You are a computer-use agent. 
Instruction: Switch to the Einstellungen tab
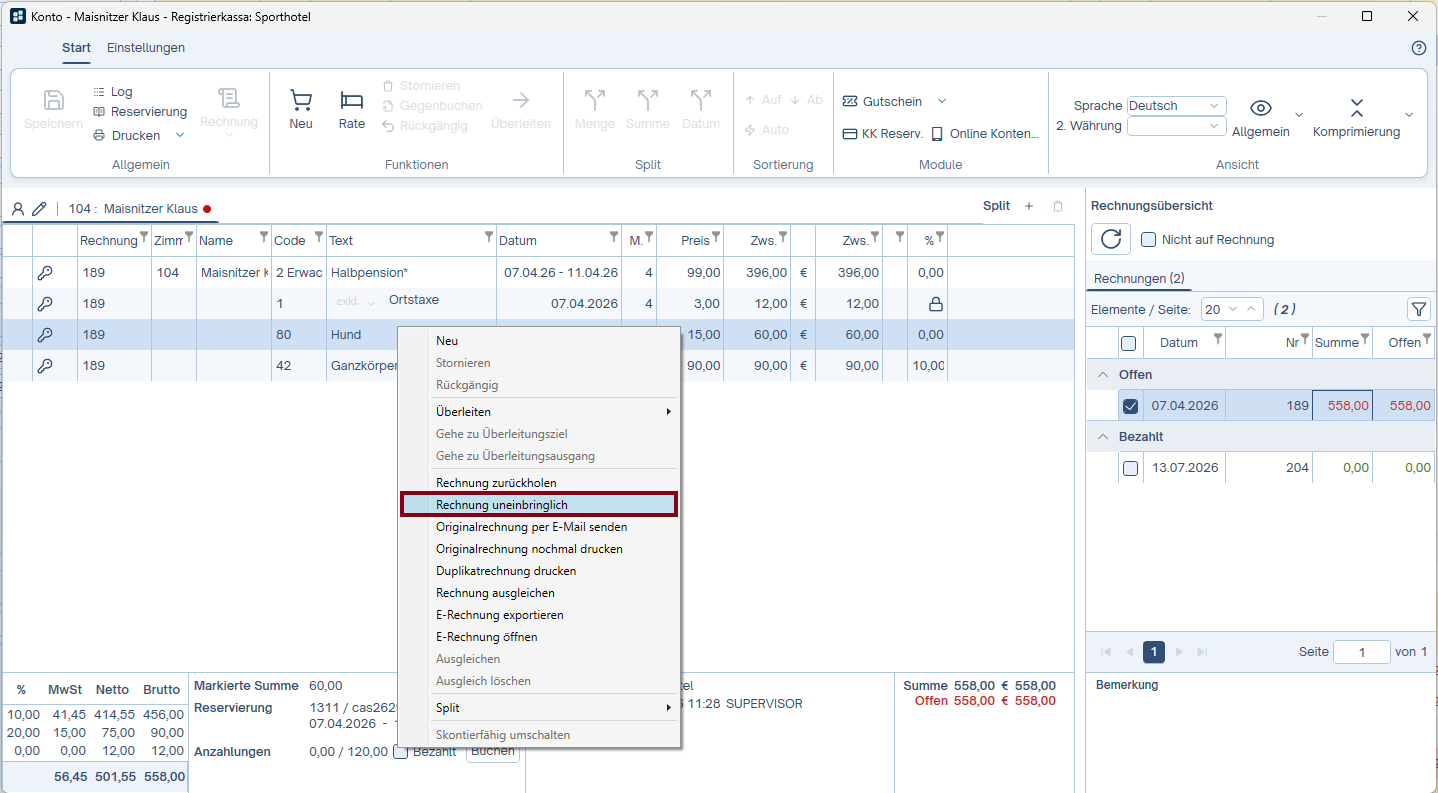(146, 48)
